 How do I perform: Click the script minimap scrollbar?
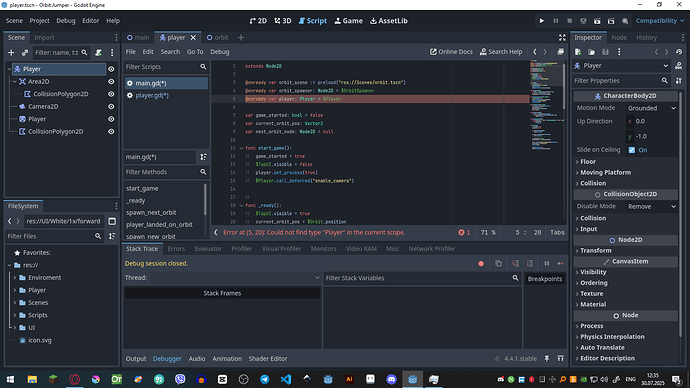pos(564,86)
